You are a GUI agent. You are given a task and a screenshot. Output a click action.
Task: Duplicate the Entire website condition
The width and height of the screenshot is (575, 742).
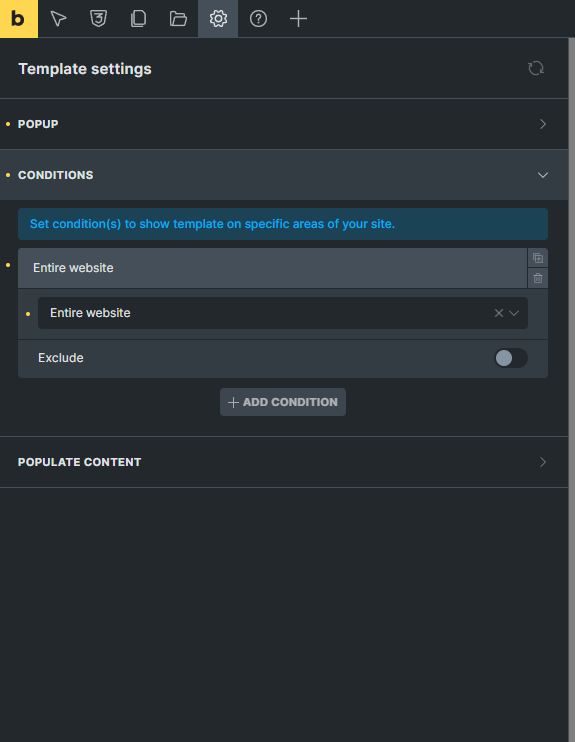(x=538, y=258)
